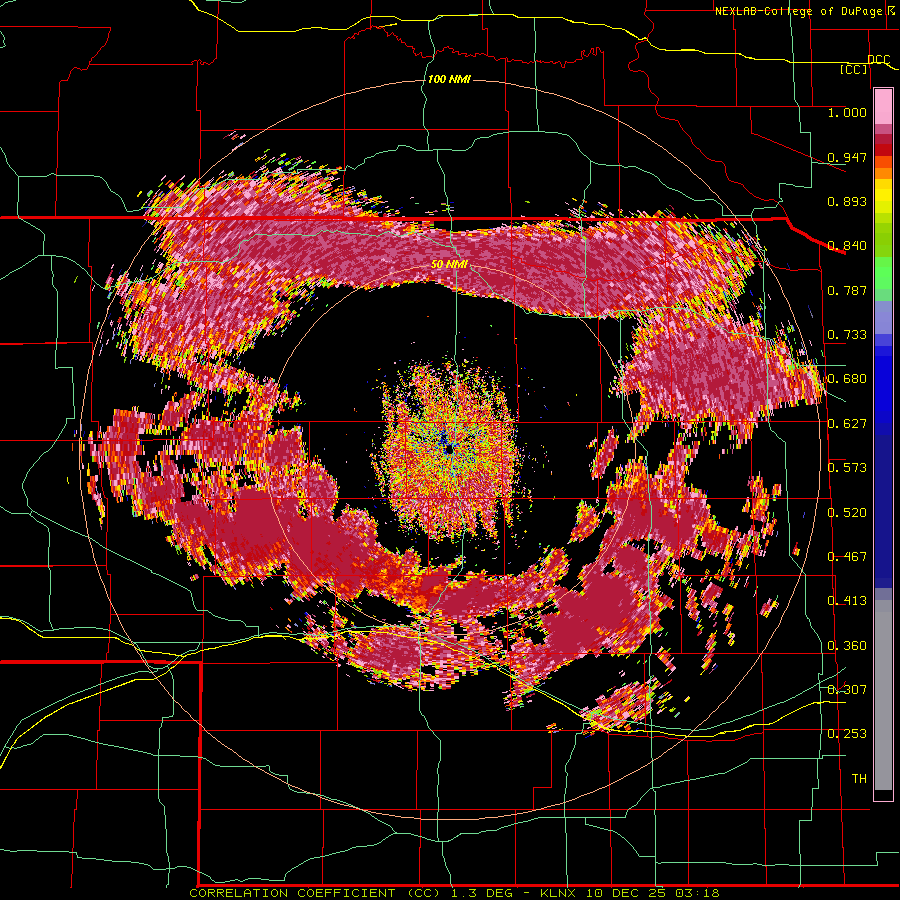Select the 0.413 legend value

[847, 601]
